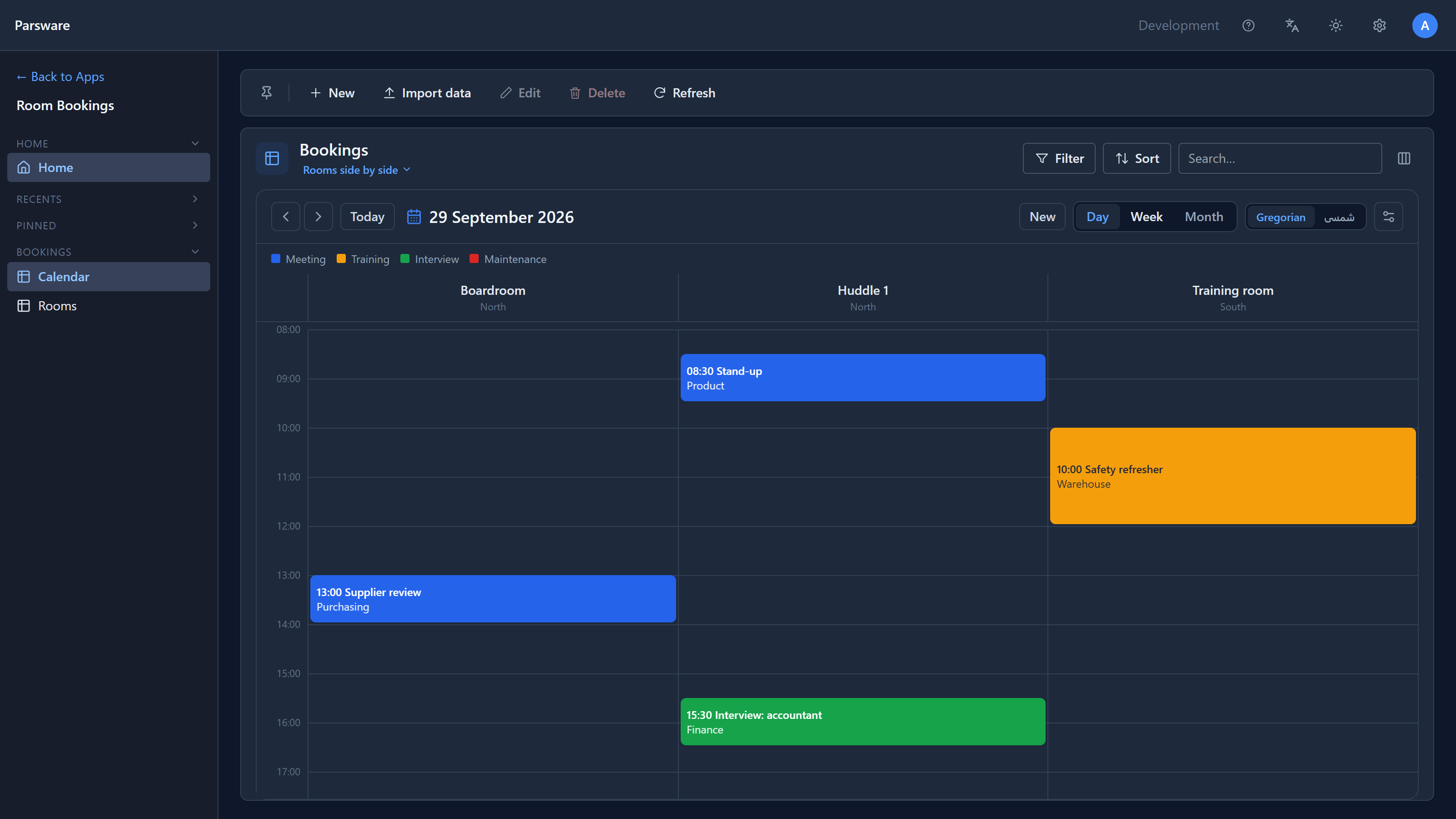Click the Today button
1456x819 pixels.
(x=367, y=217)
